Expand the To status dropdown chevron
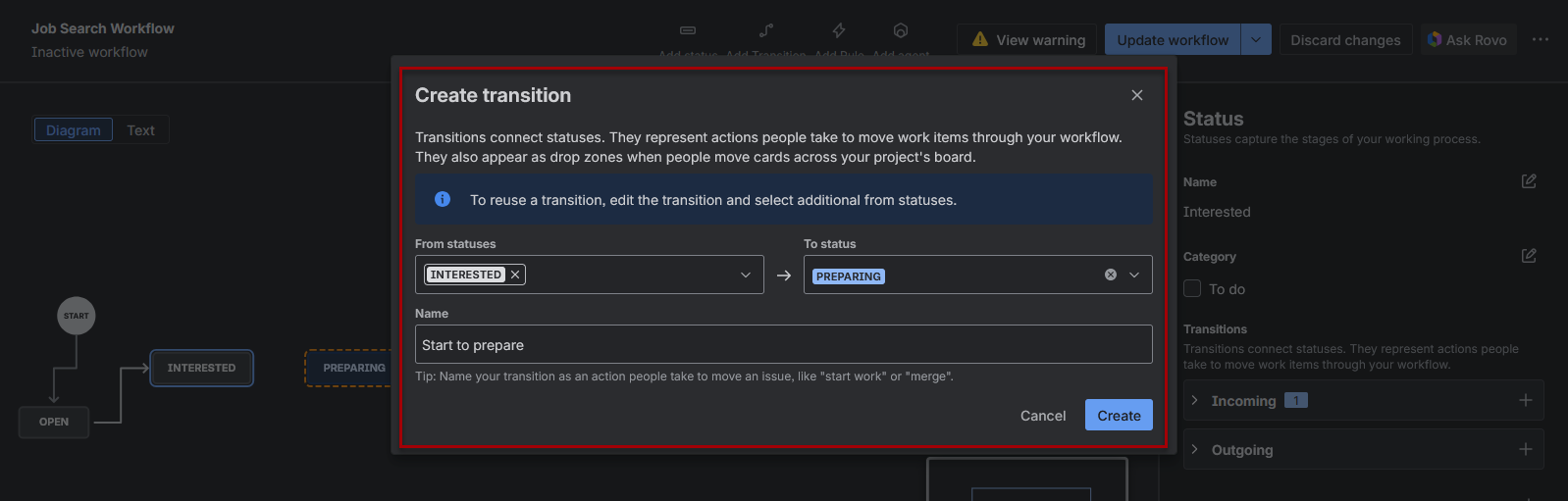 pyautogui.click(x=1134, y=275)
